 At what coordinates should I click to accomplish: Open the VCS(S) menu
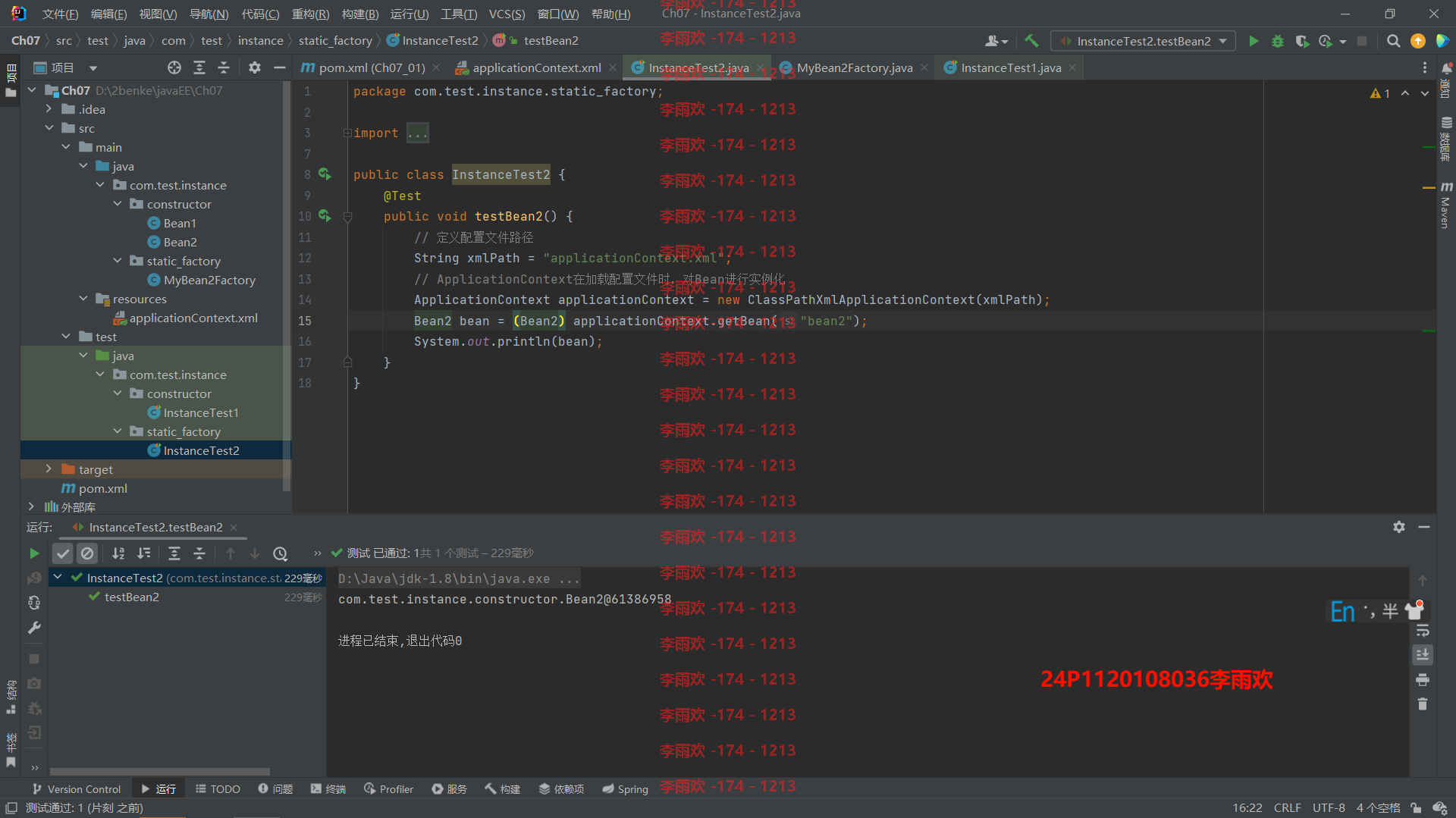507,14
